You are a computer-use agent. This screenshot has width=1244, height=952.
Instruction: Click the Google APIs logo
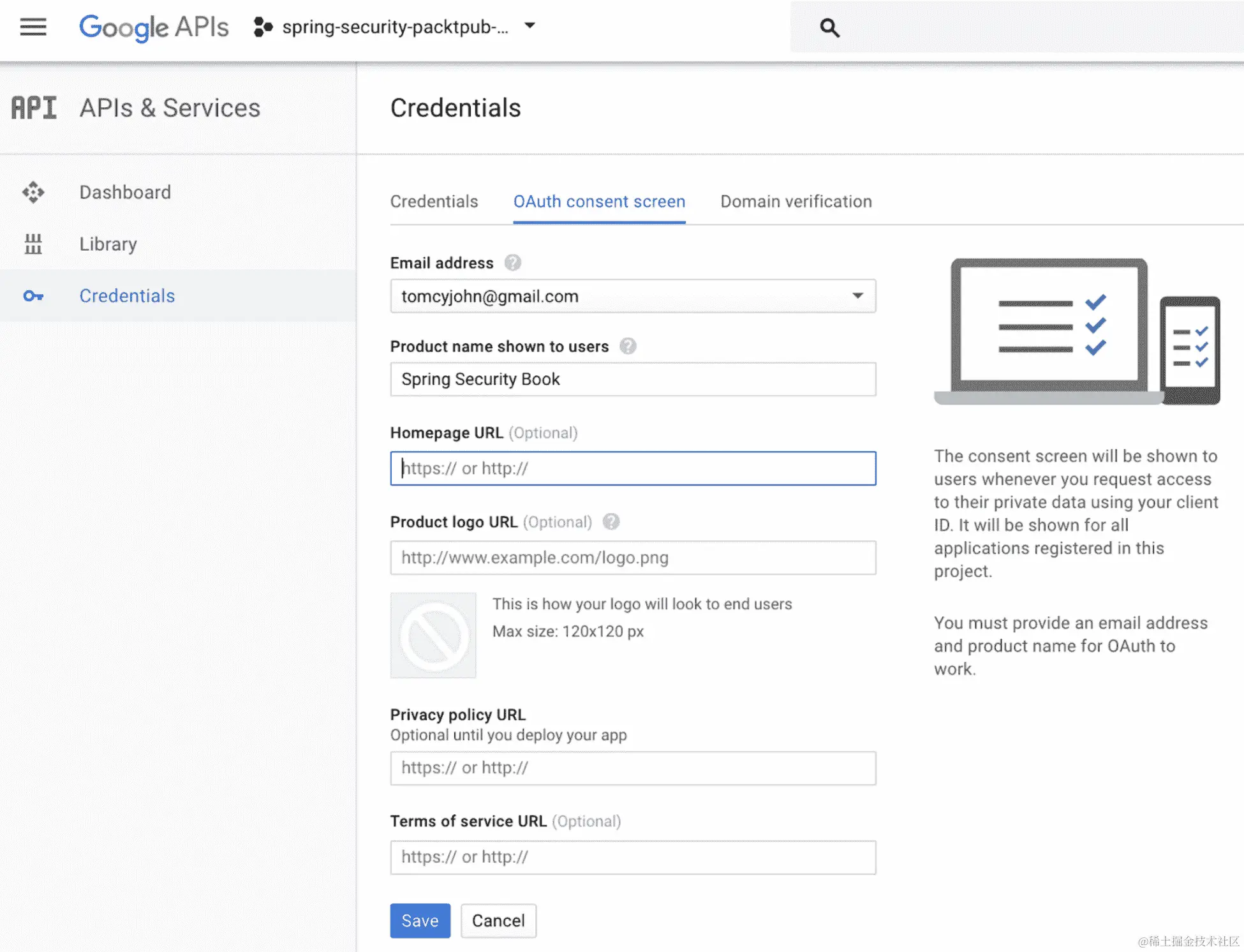point(154,27)
